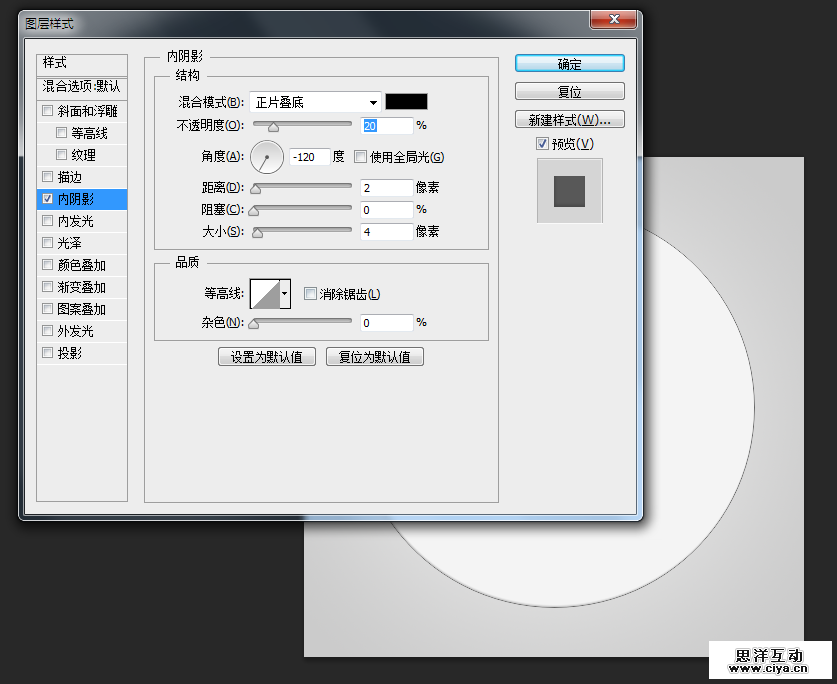
Task: Toggle the 预览 (Preview) checkbox
Action: [x=543, y=144]
